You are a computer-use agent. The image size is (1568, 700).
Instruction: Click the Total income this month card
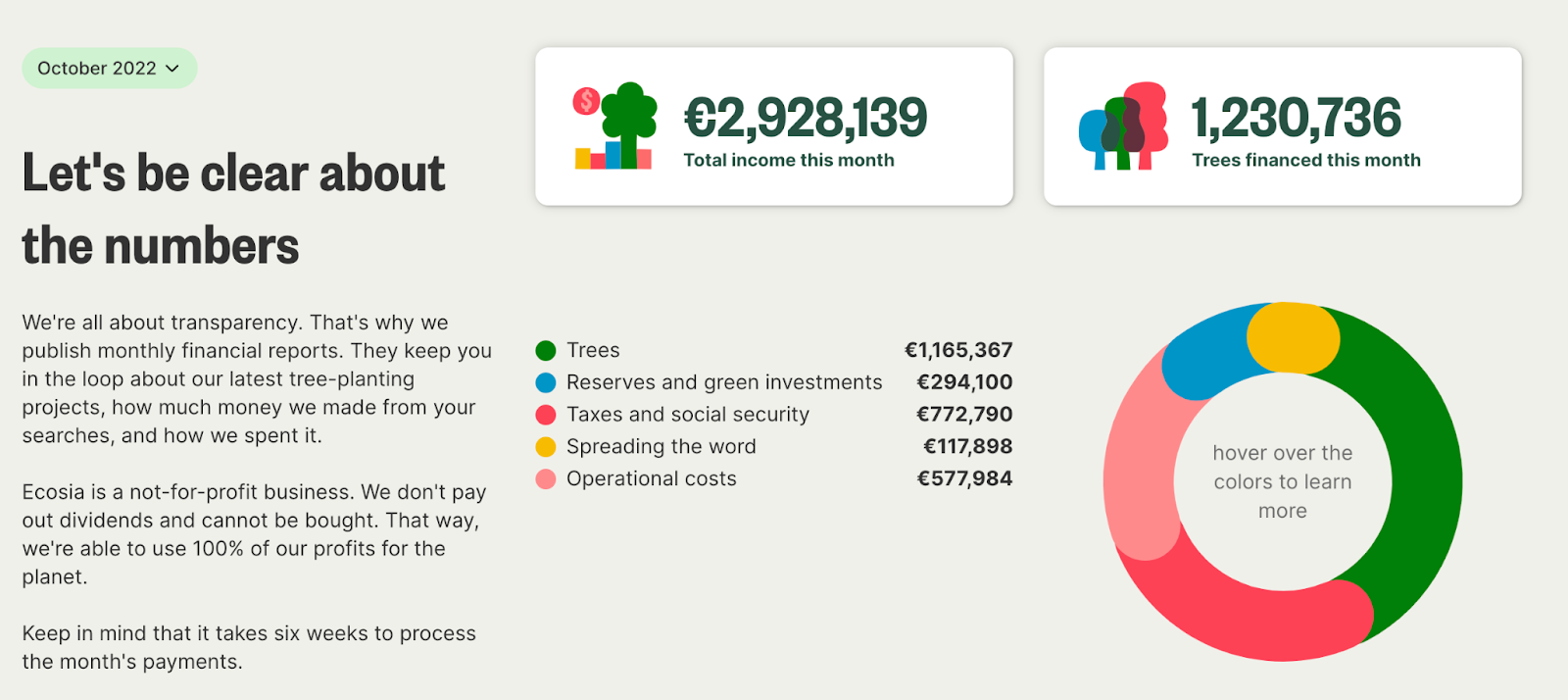point(774,126)
